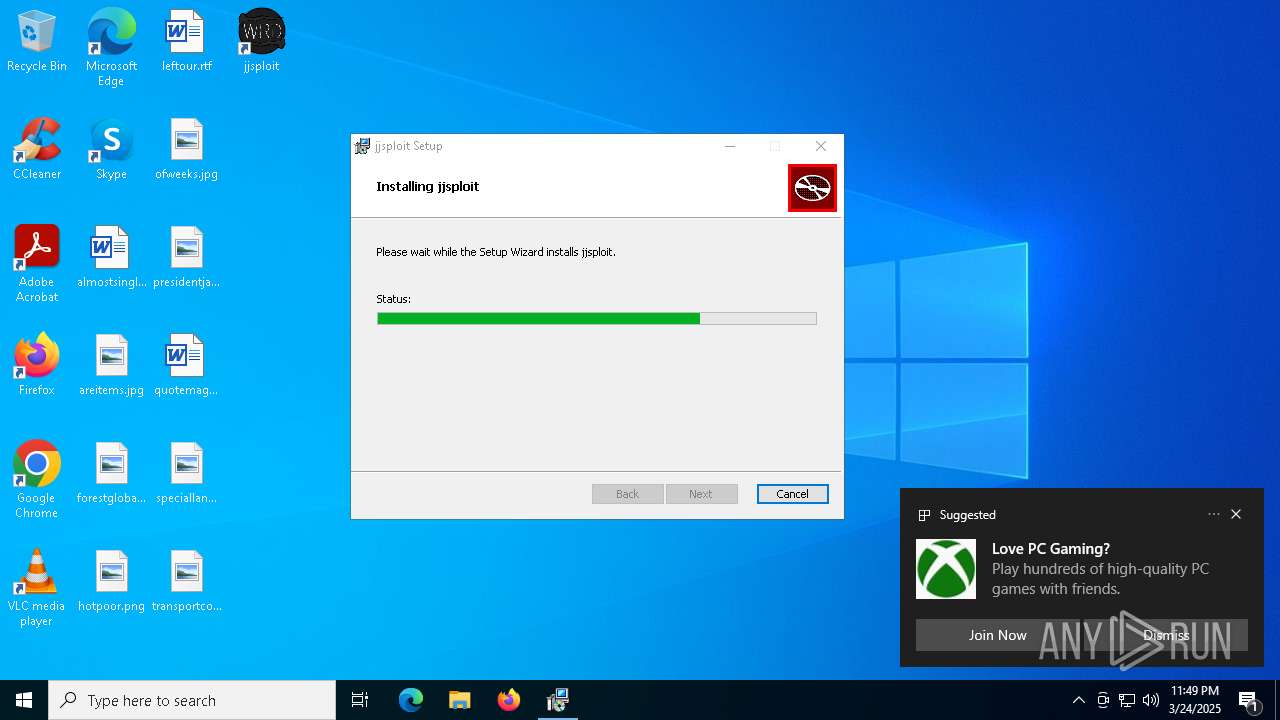Image resolution: width=1280 pixels, height=720 pixels.
Task: Select the almostsingl... Word document
Action: click(111, 257)
